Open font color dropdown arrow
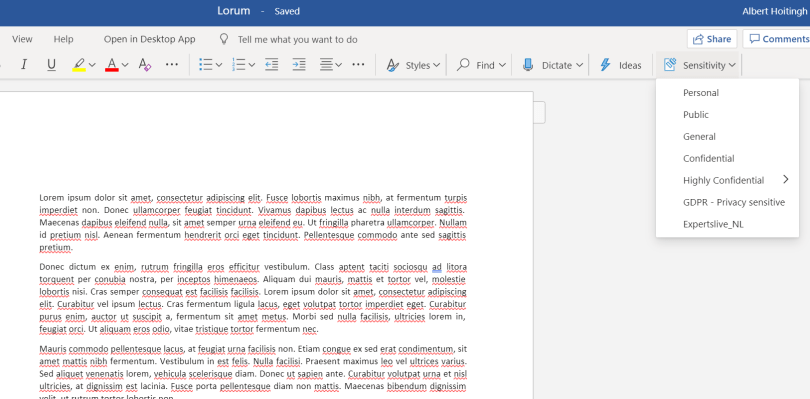810x399 pixels. pos(125,65)
